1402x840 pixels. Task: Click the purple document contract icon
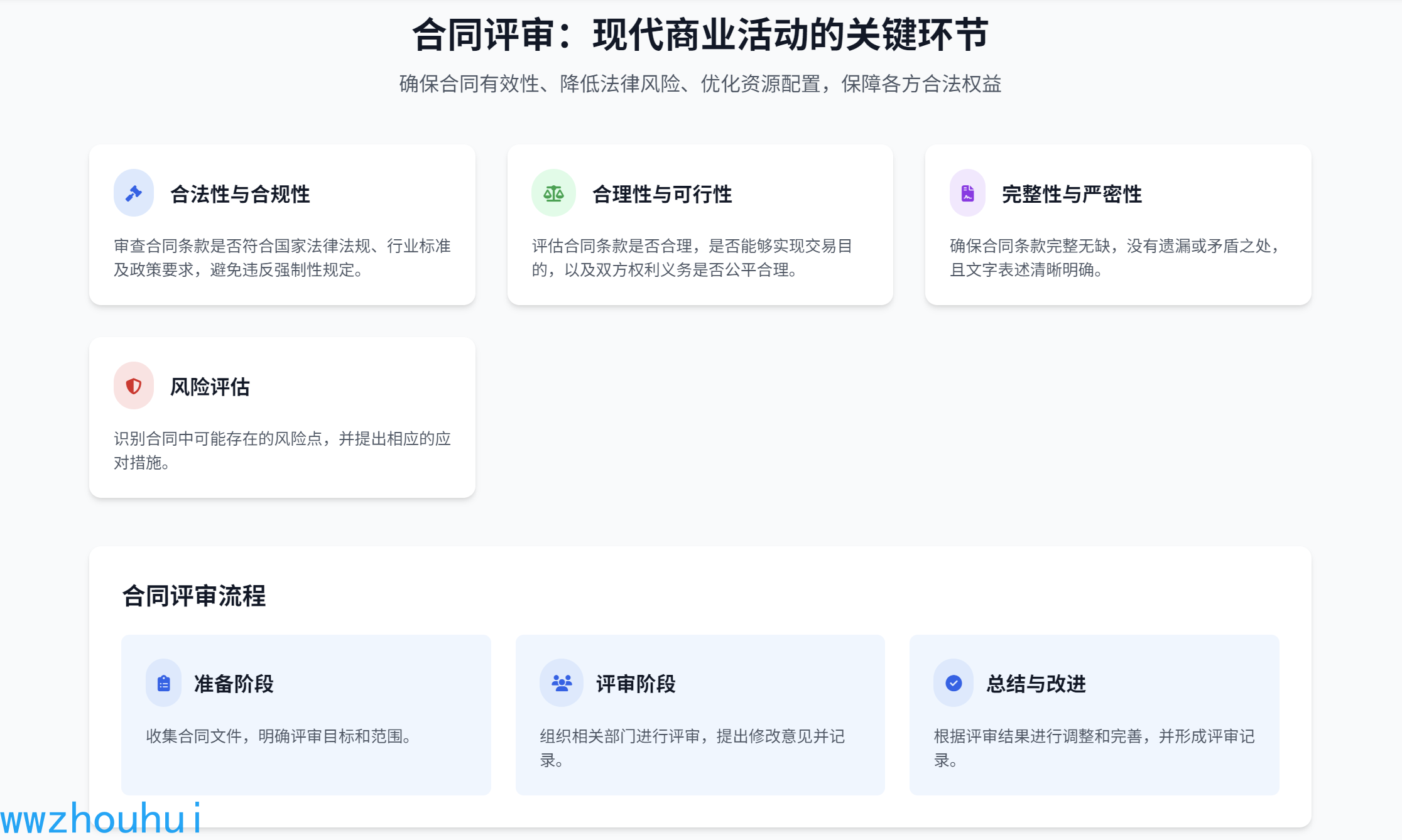[967, 193]
